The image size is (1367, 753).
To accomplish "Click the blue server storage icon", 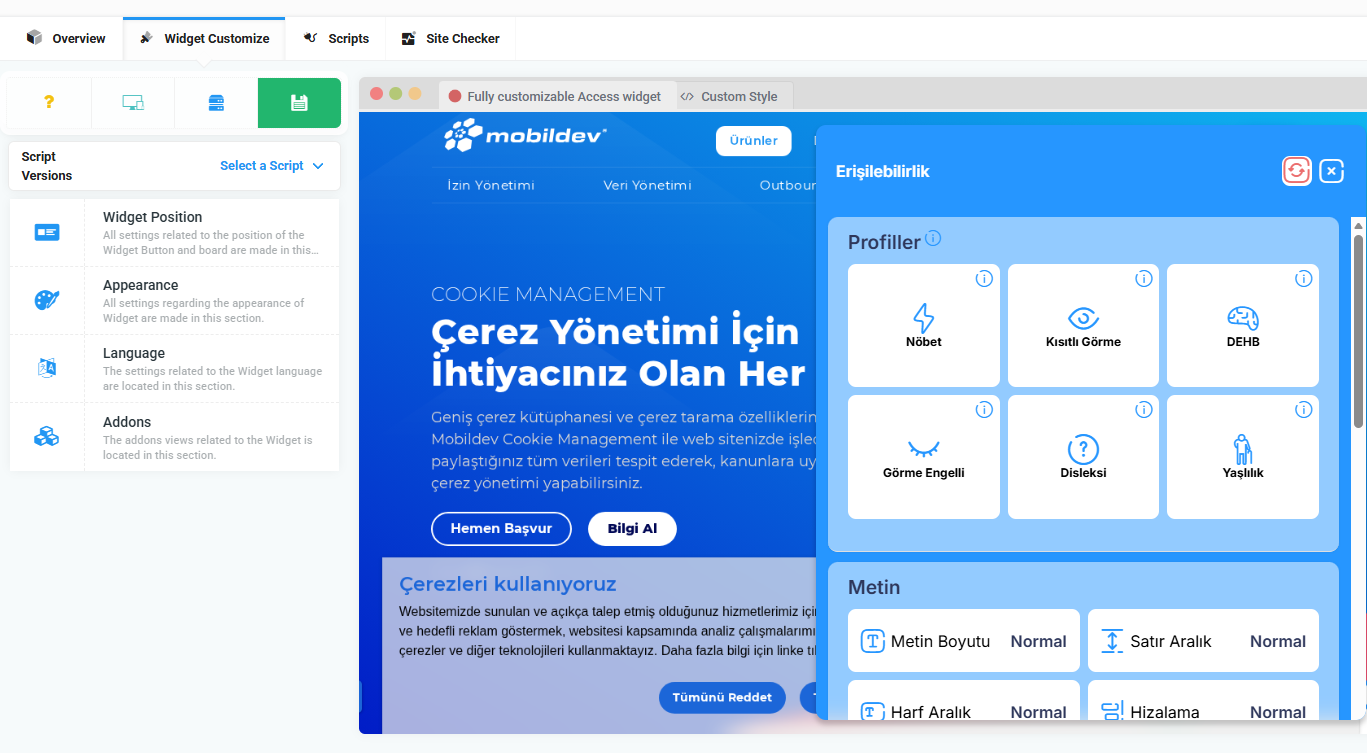I will point(216,102).
